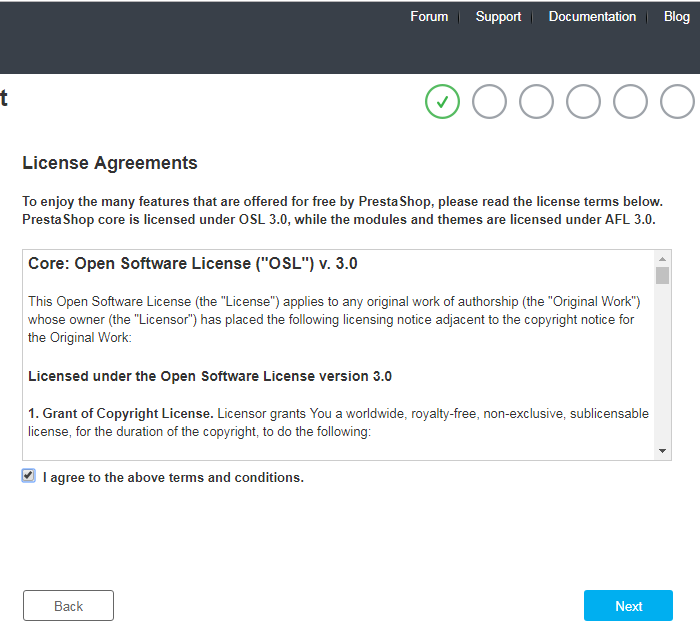The width and height of the screenshot is (700, 624).
Task: Select the second installer step circle
Action: click(x=489, y=102)
